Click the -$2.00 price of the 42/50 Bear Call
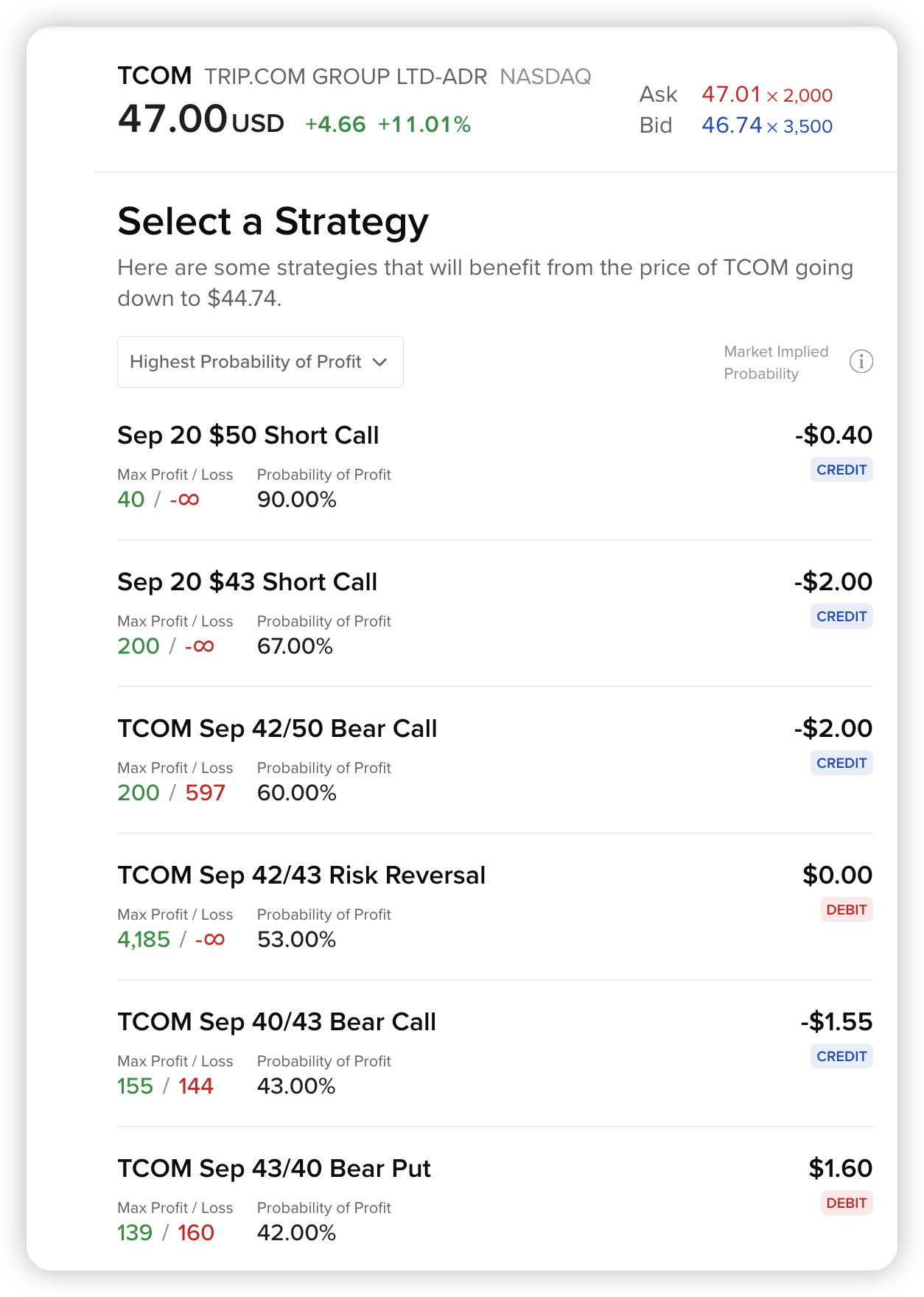This screenshot has width=924, height=1297. click(x=833, y=728)
